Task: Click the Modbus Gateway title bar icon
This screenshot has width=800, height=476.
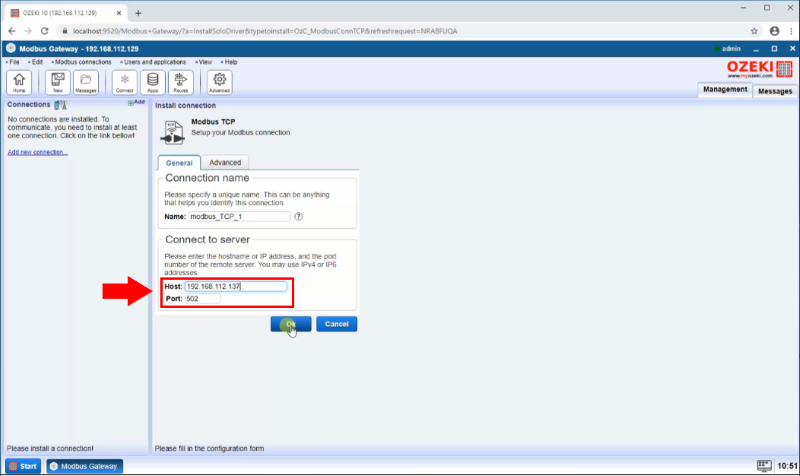Action: pyautogui.click(x=11, y=48)
